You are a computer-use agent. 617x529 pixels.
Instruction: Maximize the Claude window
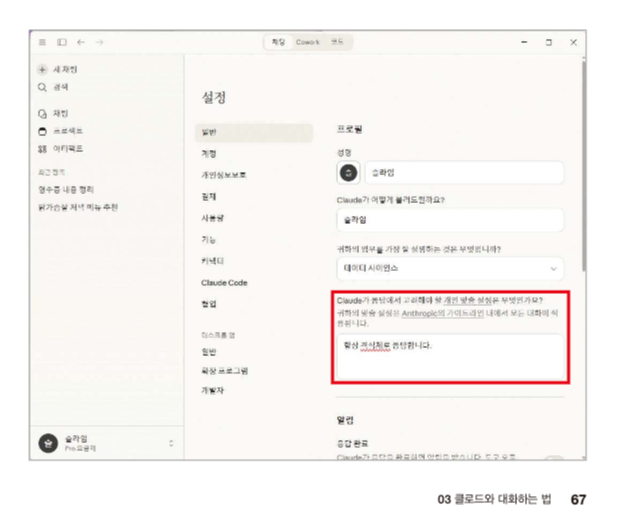[x=549, y=42]
